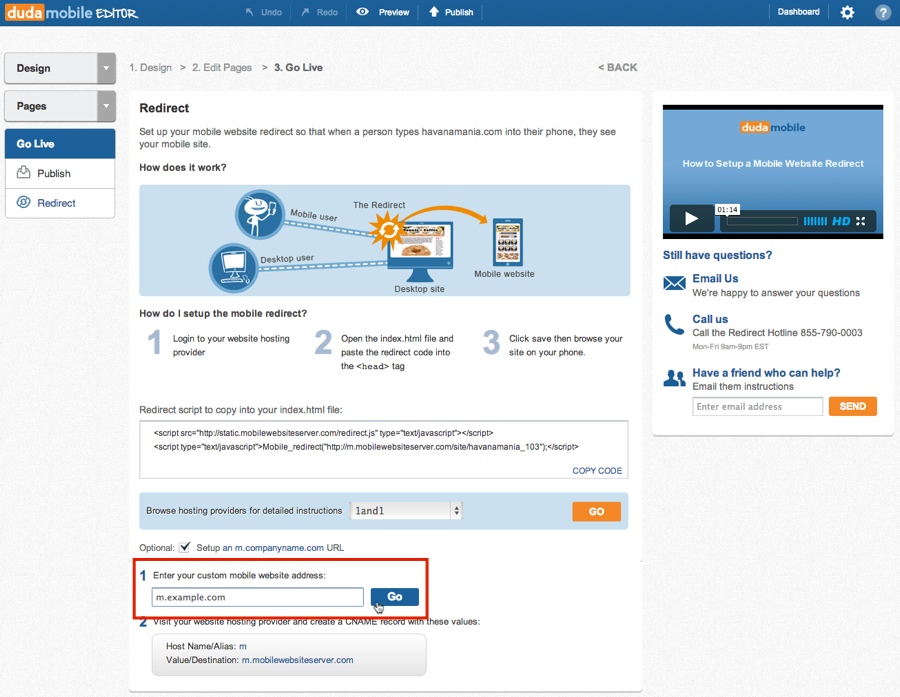The width and height of the screenshot is (900, 697).
Task: Toggle the m.companyname.com URL setup checkbox
Action: 185,547
